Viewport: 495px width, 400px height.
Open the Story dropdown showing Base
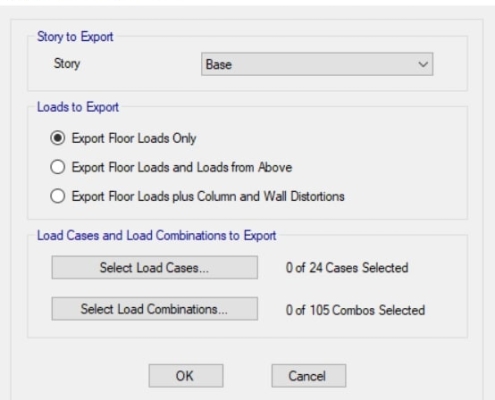pyautogui.click(x=317, y=64)
